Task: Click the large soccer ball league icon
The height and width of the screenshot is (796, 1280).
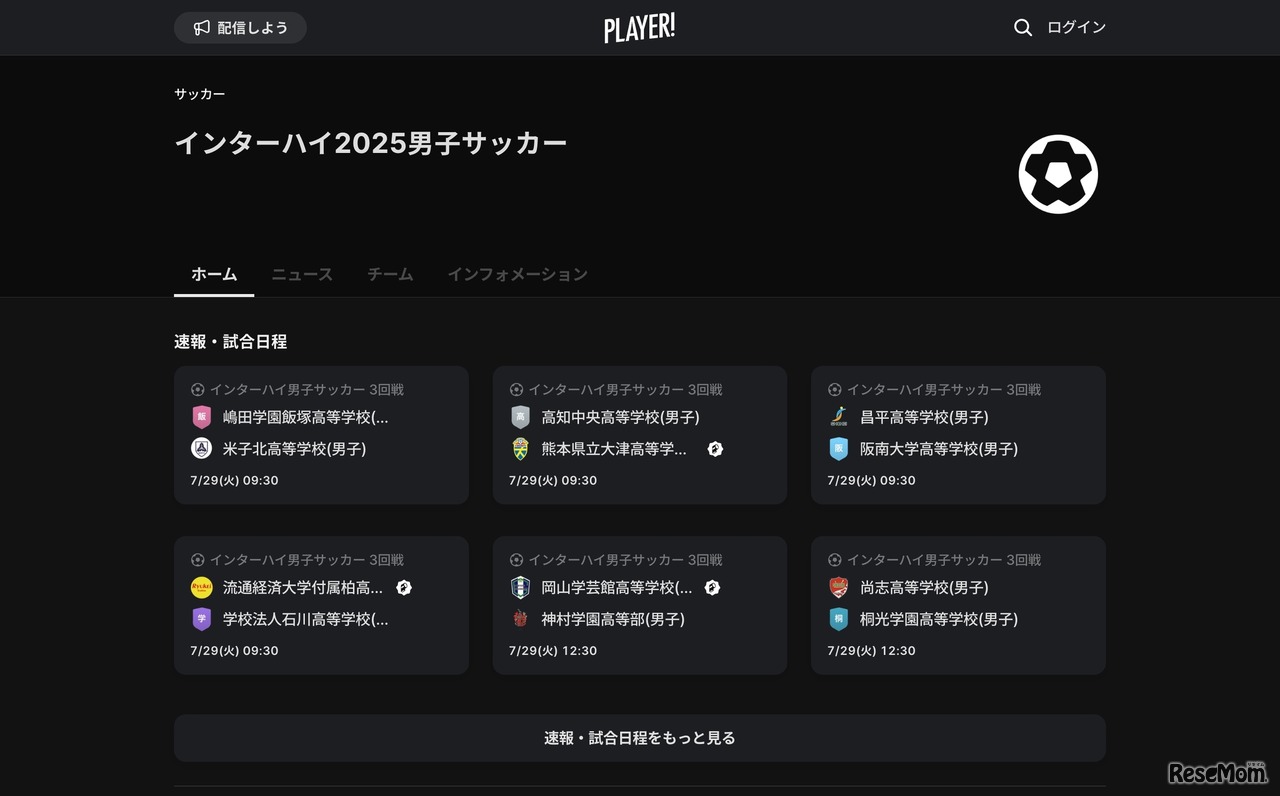Action: coord(1057,173)
